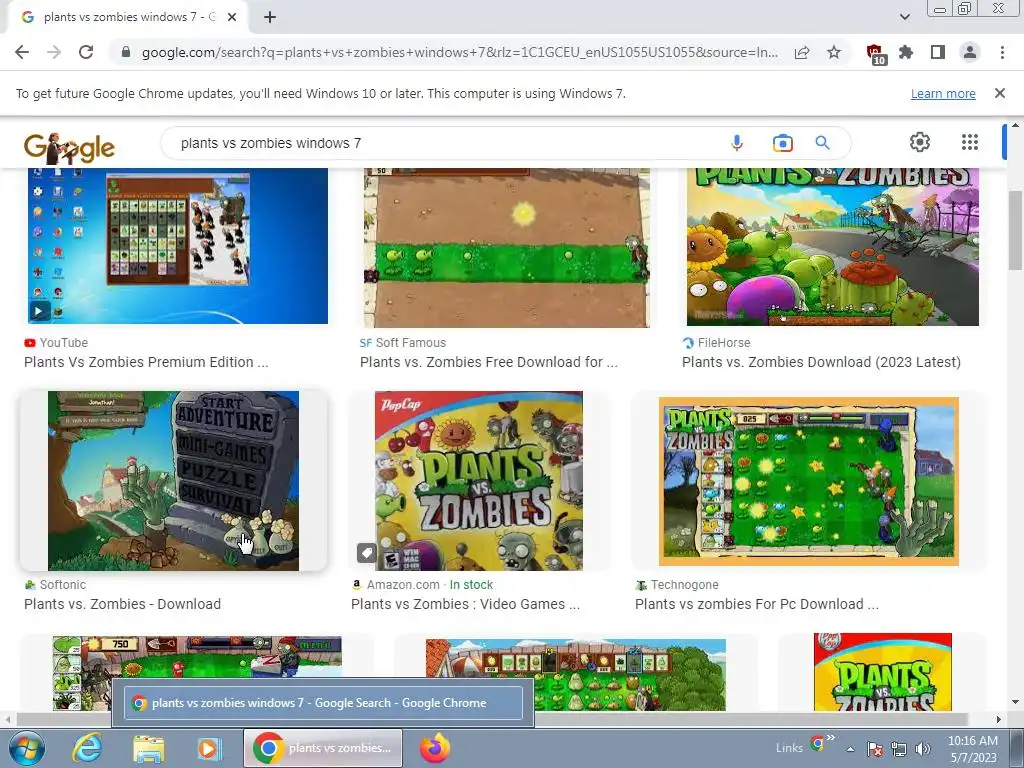The width and height of the screenshot is (1024, 768).
Task: Open Windows Explorer folder on taskbar
Action: point(148,748)
